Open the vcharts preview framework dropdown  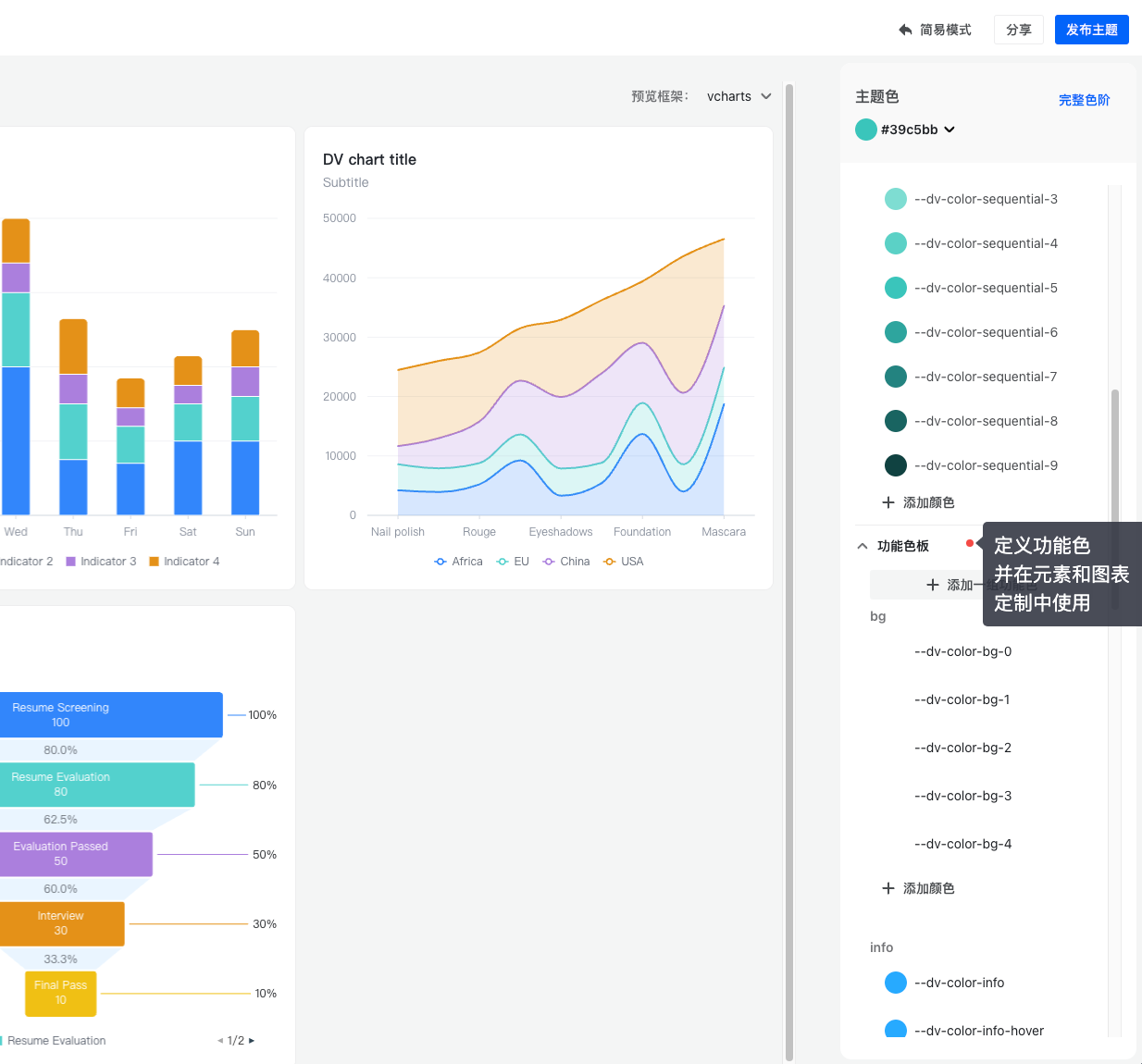tap(739, 96)
